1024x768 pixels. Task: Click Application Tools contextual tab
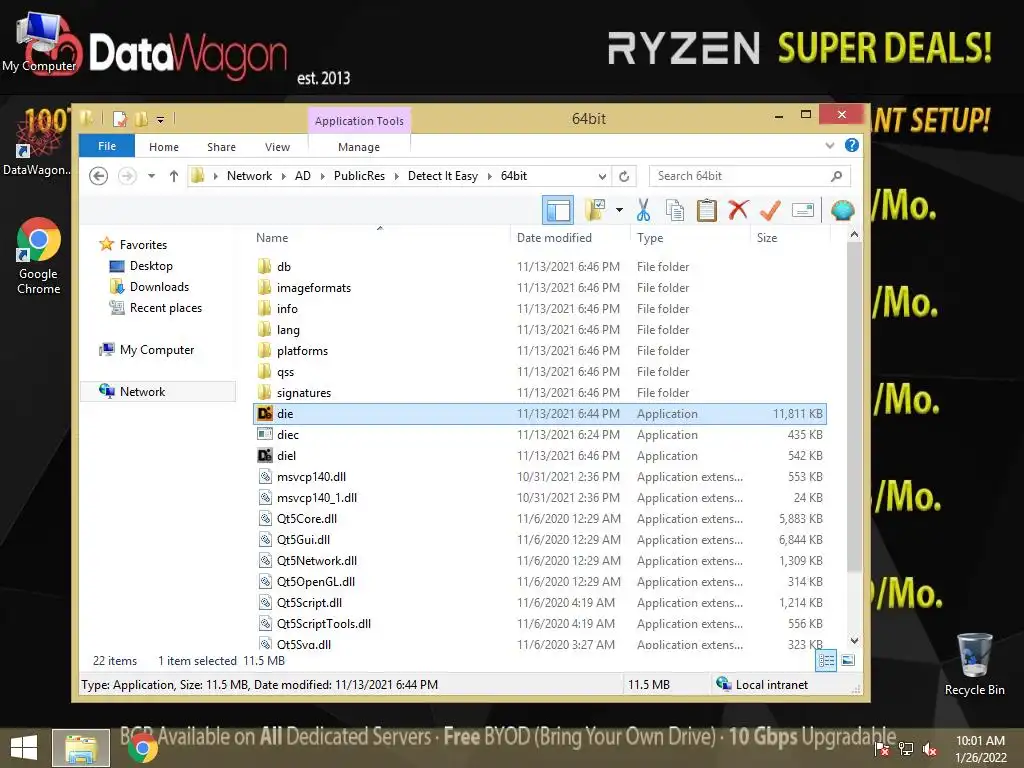click(359, 121)
